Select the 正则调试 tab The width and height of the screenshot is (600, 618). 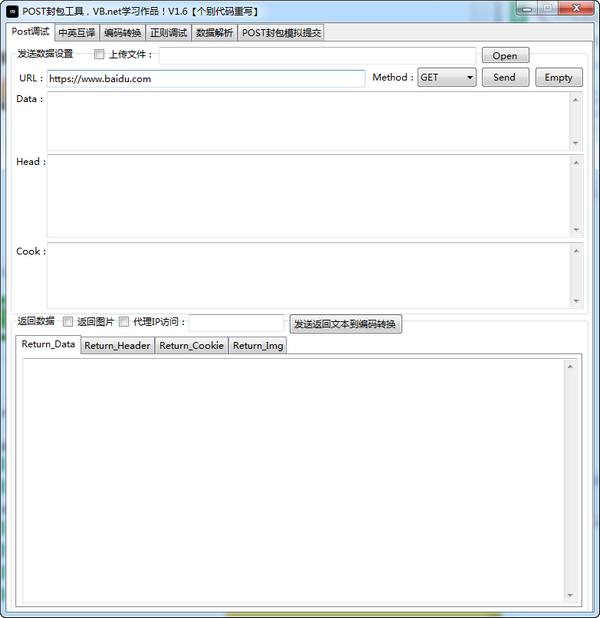point(168,33)
